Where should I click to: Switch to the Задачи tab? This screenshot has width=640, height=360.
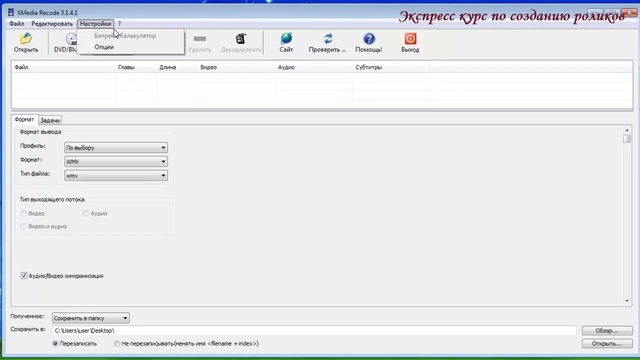pyautogui.click(x=50, y=120)
